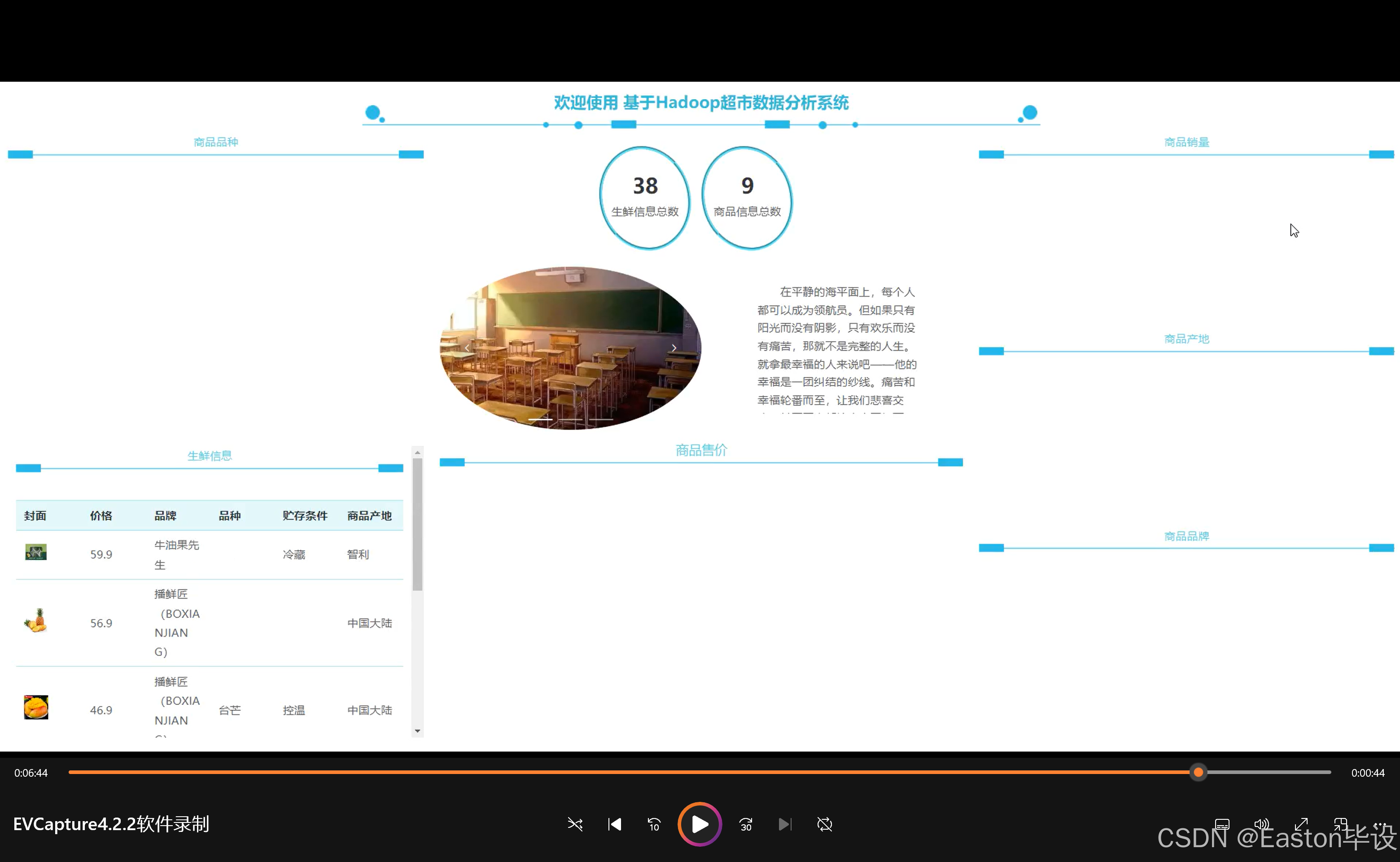Skip forward 30 seconds
Viewport: 1400px width, 862px height.
point(745,824)
